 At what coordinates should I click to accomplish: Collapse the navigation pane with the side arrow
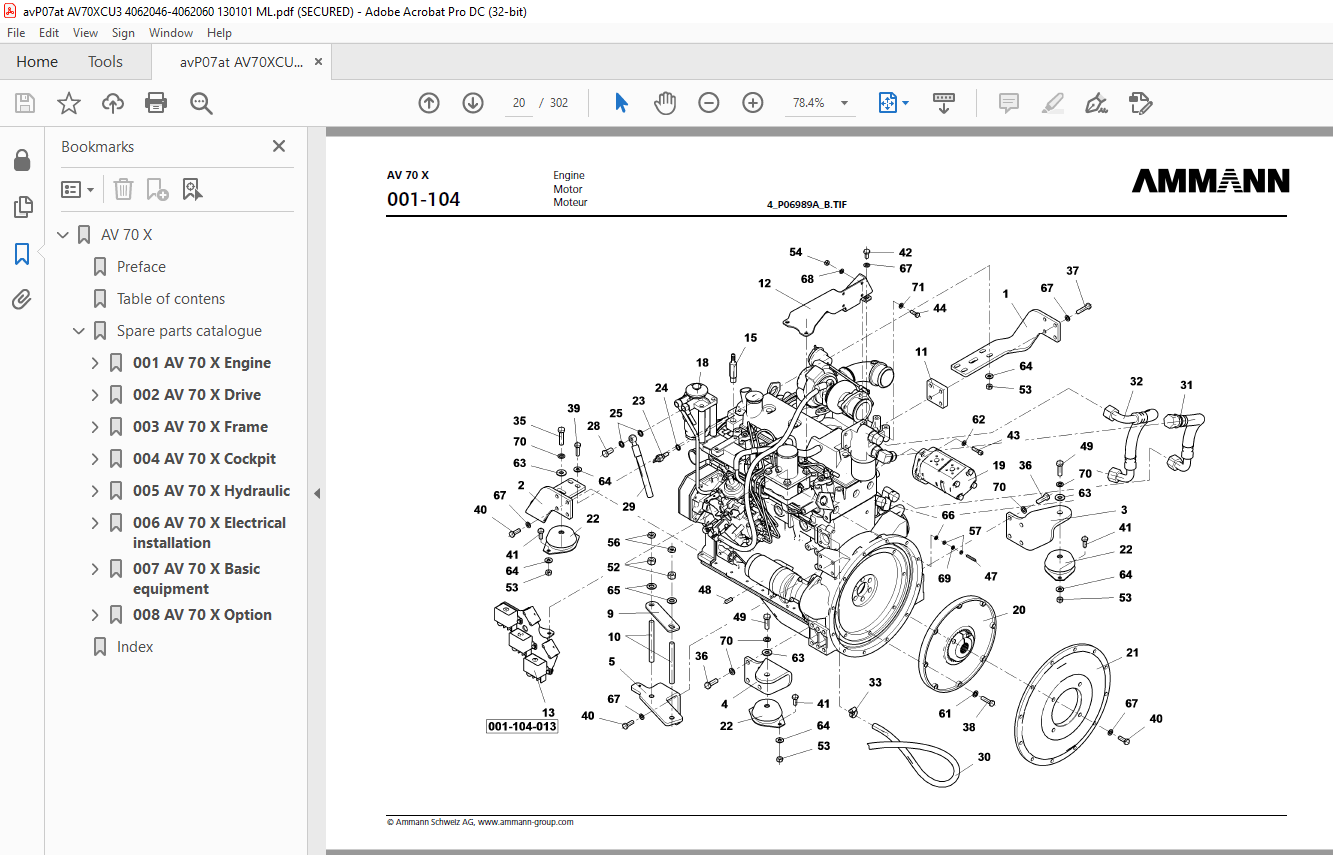(x=317, y=493)
